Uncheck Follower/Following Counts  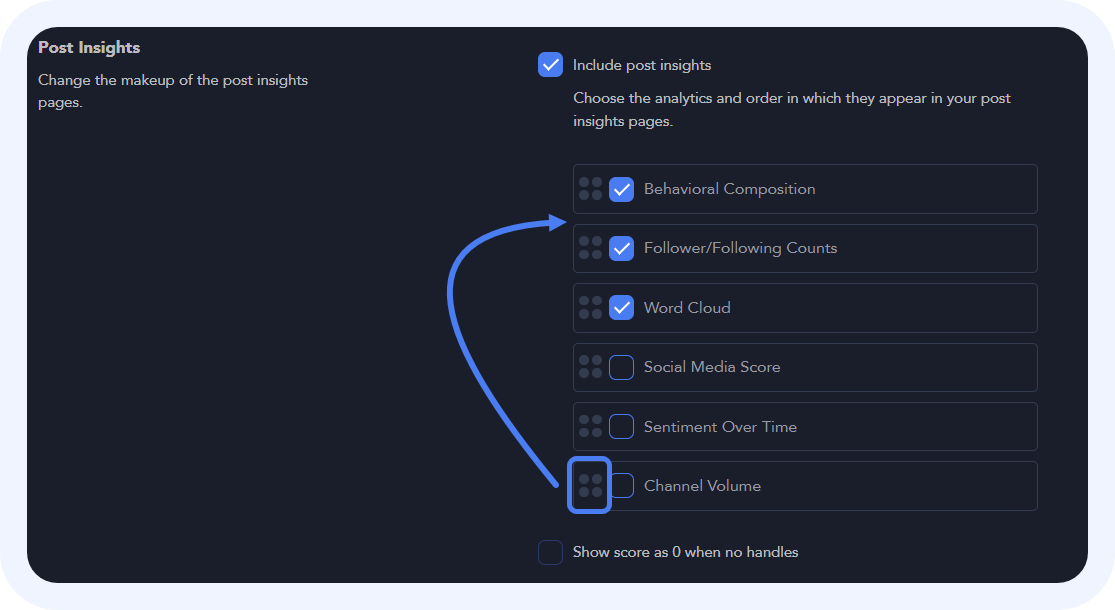coord(622,248)
